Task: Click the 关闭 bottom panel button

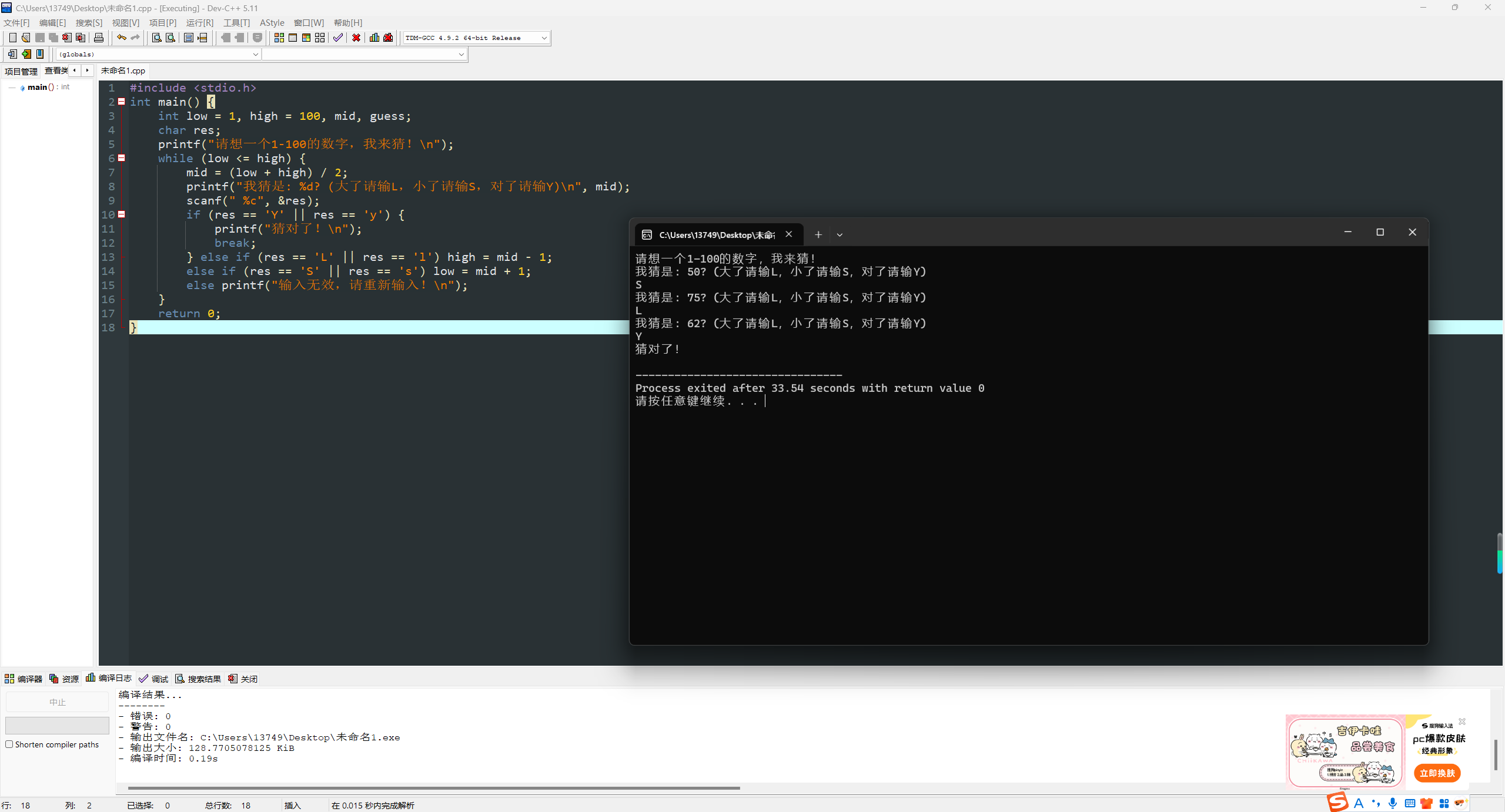Action: [x=243, y=679]
